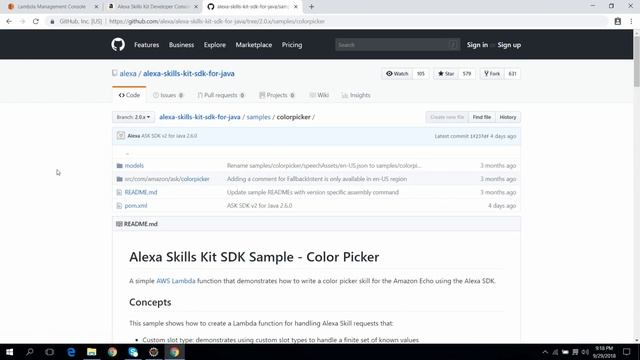640x360 pixels.
Task: Open Chrome menu three-dots icon
Action: 631,21
